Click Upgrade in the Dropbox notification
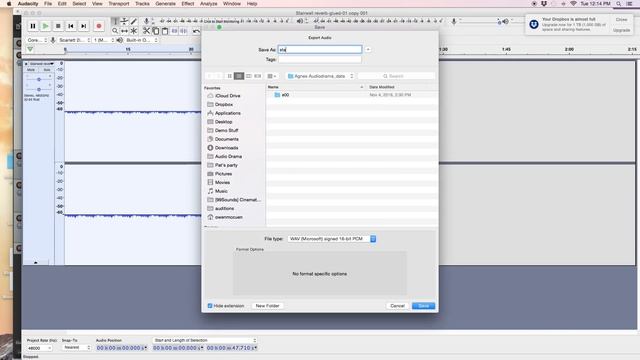This screenshot has height=360, width=640. 621,30
